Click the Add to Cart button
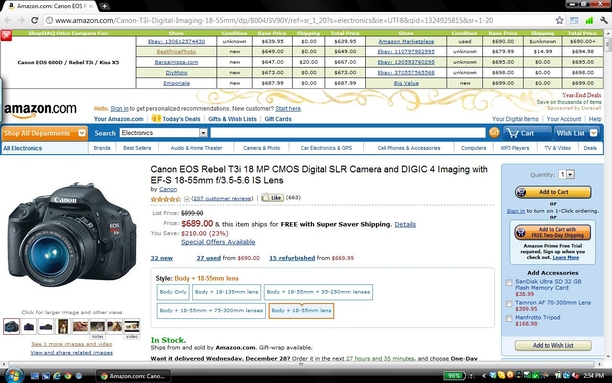The height and width of the screenshot is (383, 612). [x=553, y=192]
